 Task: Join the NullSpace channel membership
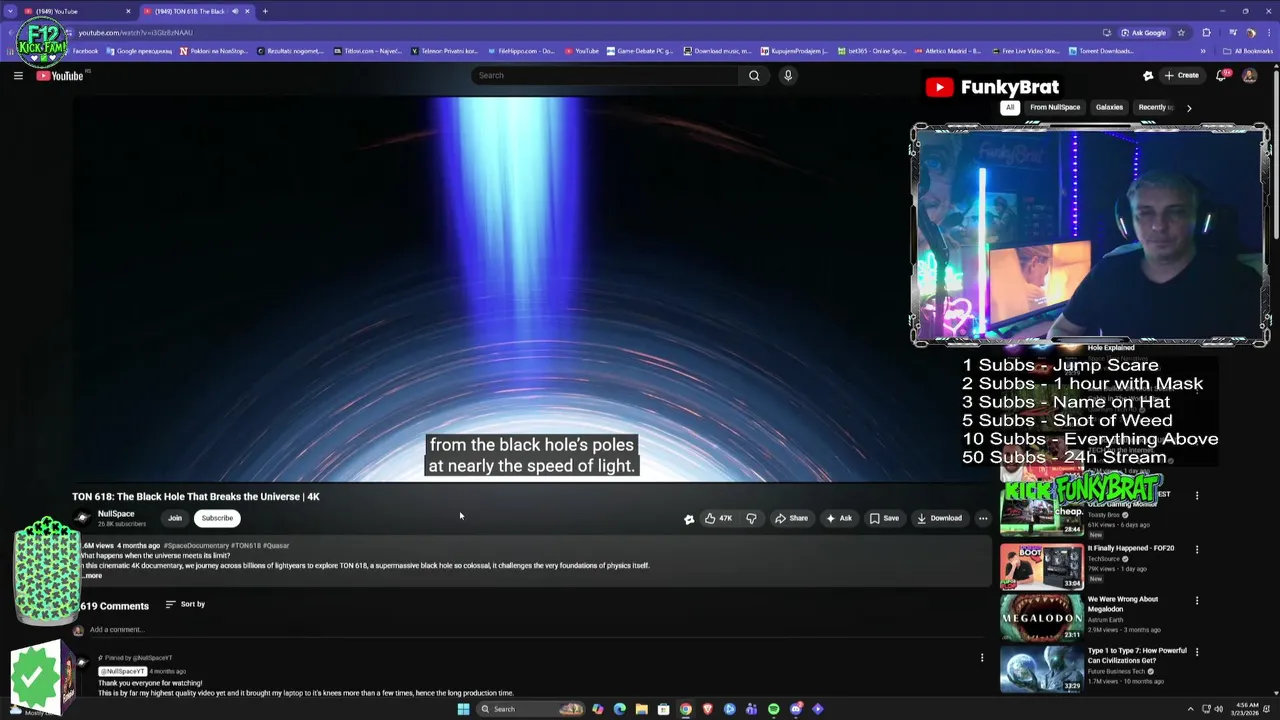tap(175, 518)
